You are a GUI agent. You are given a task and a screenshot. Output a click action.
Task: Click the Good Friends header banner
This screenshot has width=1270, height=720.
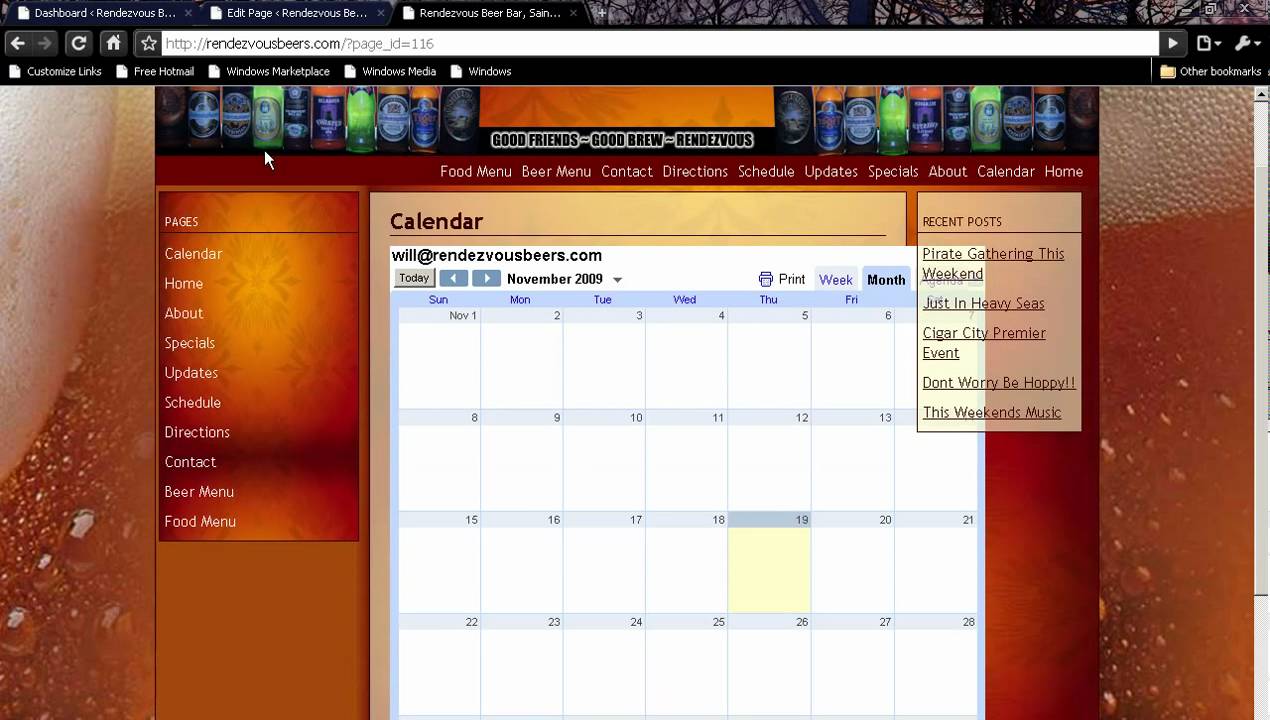coord(622,140)
